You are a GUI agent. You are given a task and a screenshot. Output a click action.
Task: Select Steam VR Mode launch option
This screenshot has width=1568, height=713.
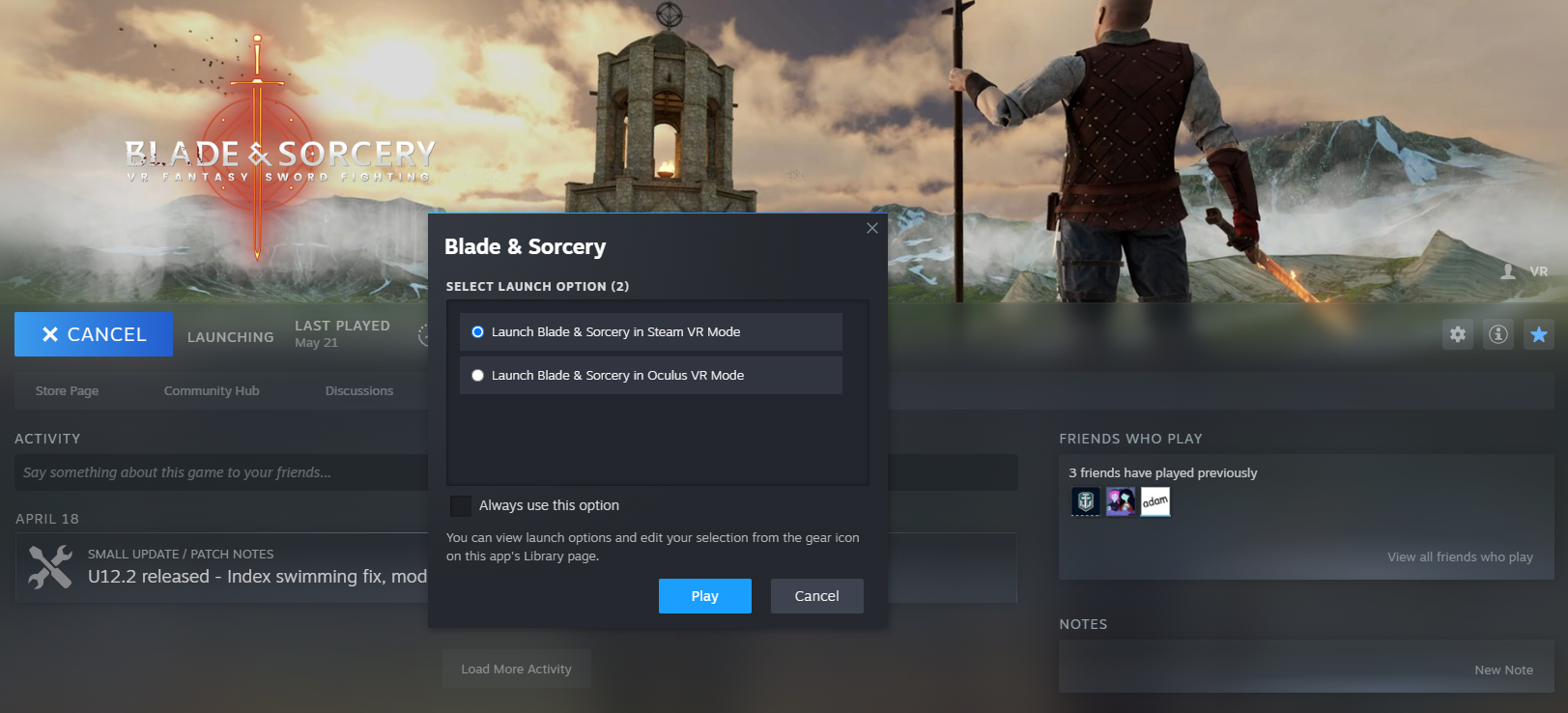[x=651, y=331]
